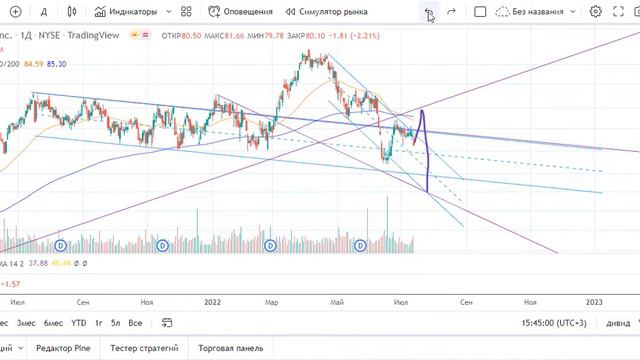
Task: Open the Д timeframe selector
Action: (44, 12)
